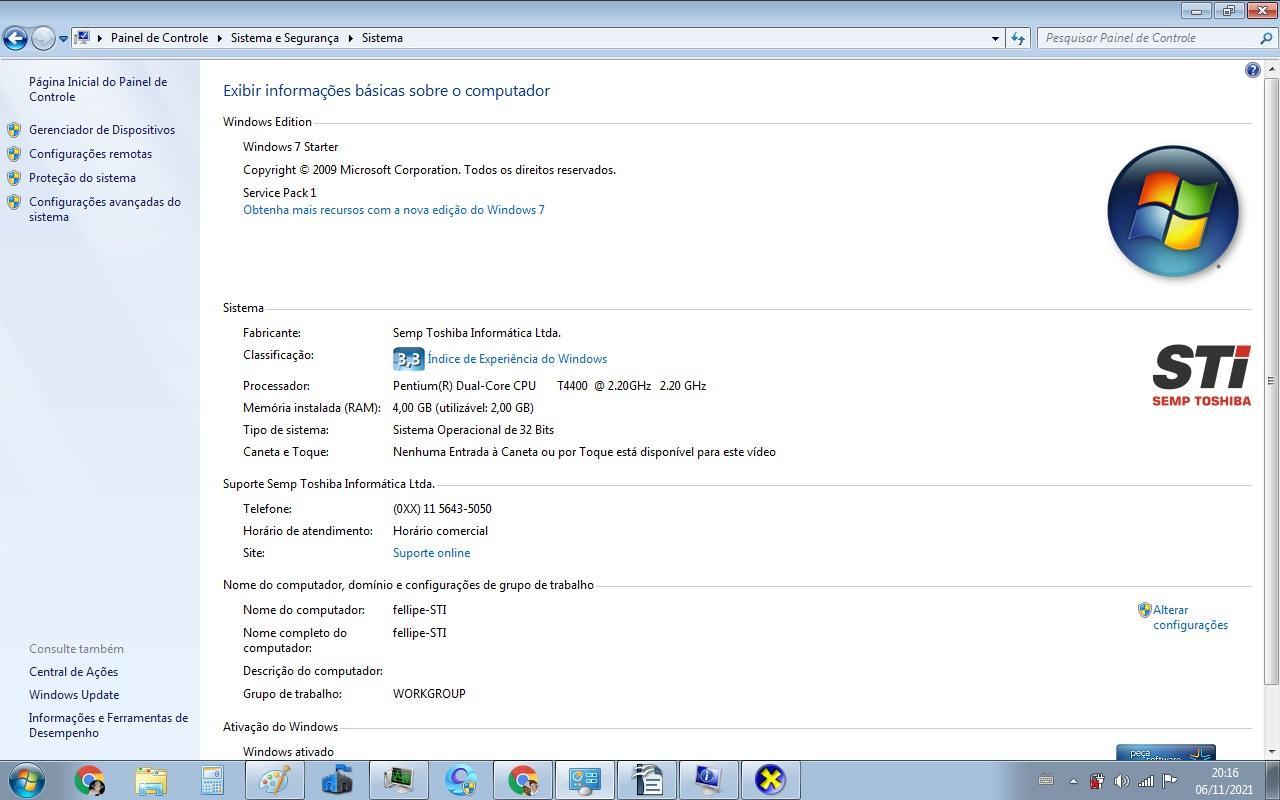Click the Back navigation arrow
Image resolution: width=1280 pixels, height=800 pixels.
click(15, 38)
